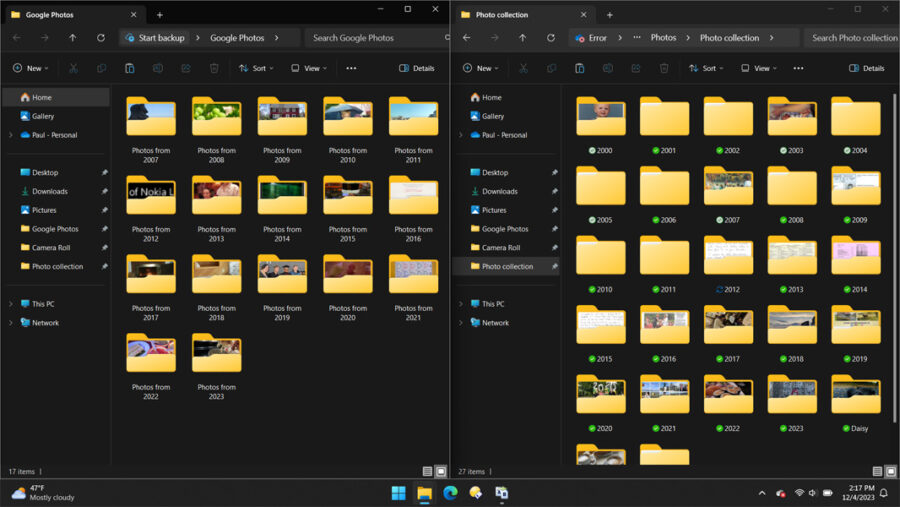Select the Google Photos window tab
Image resolution: width=900 pixels, height=507 pixels.
75,15
